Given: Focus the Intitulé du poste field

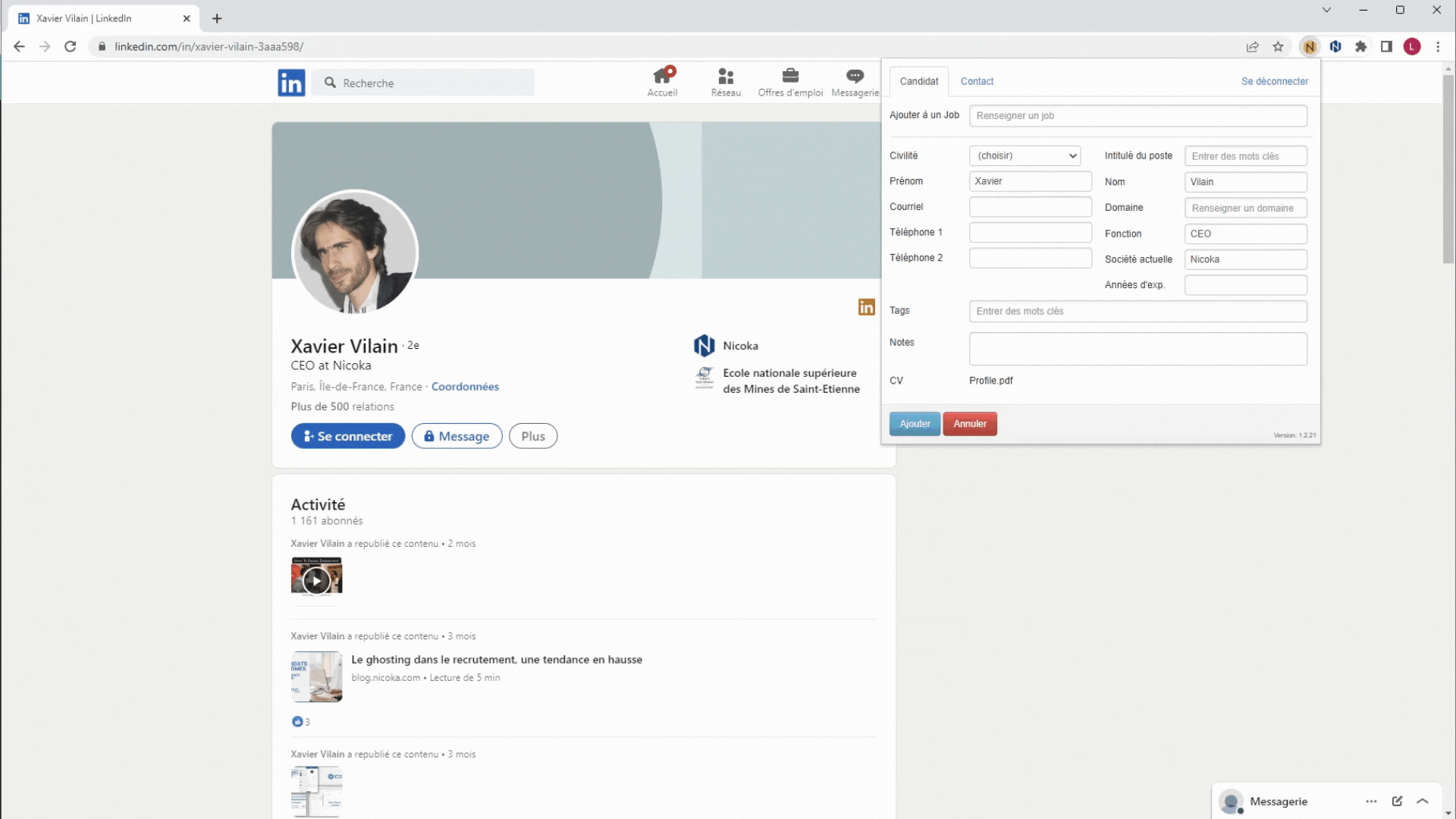Looking at the screenshot, I should 1245,156.
